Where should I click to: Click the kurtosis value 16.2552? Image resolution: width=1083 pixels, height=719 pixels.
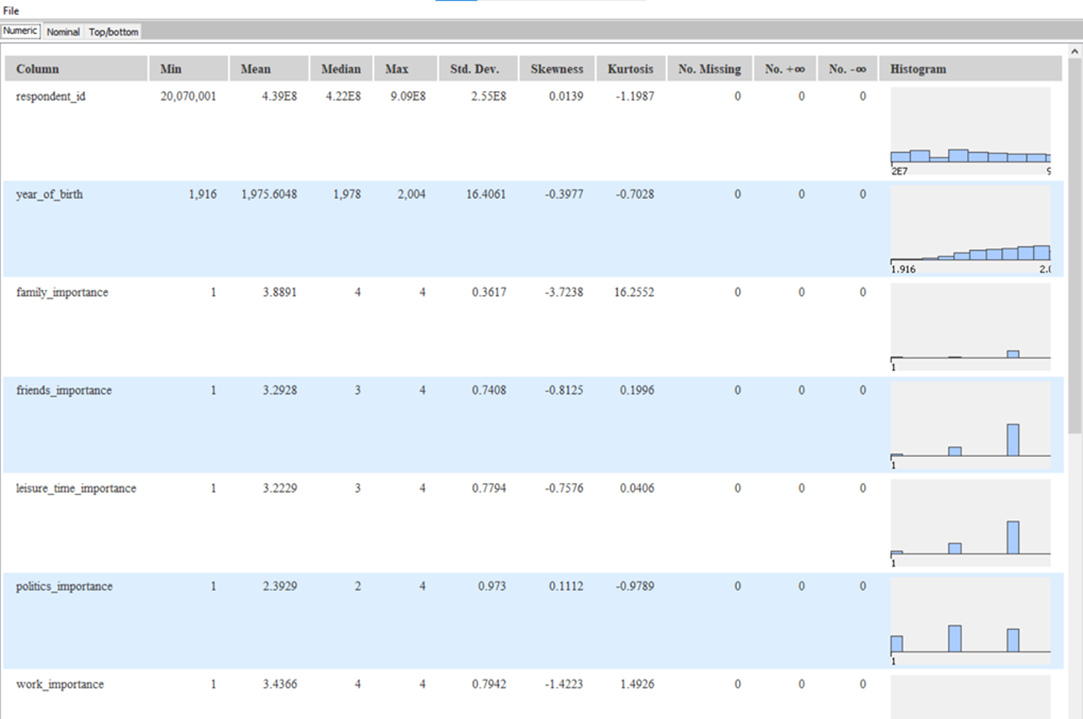(634, 292)
